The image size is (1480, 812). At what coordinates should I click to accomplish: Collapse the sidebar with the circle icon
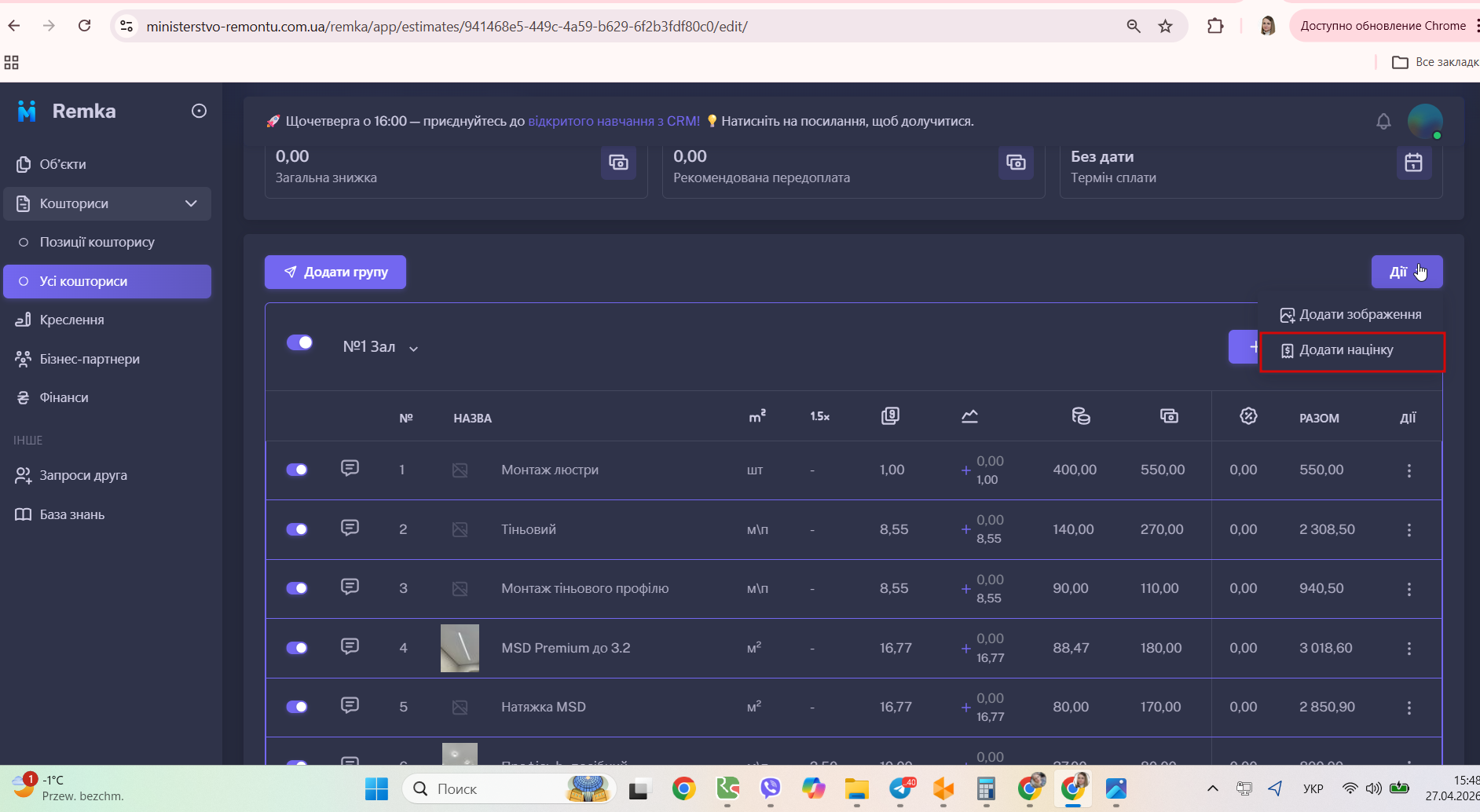[x=199, y=111]
